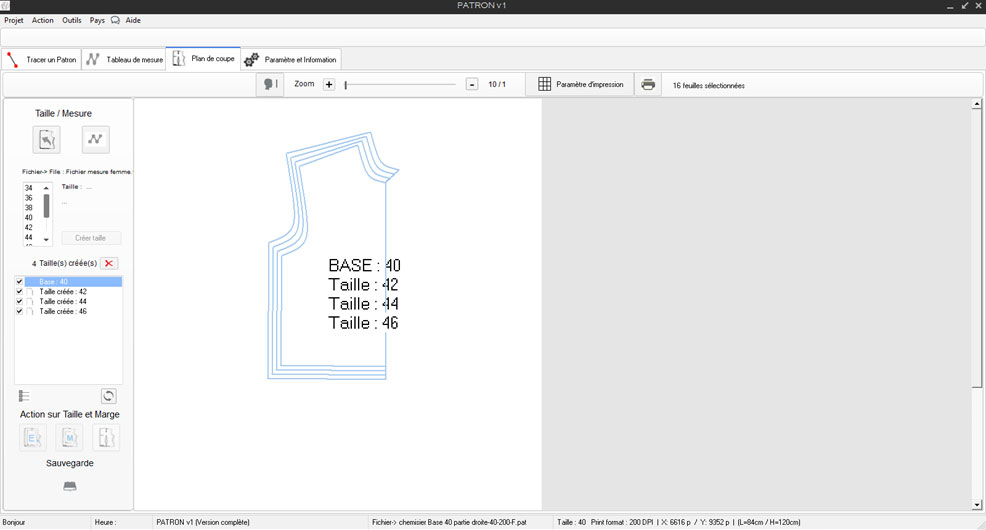Click the printer icon in the toolbar
This screenshot has width=986, height=530.
point(648,85)
